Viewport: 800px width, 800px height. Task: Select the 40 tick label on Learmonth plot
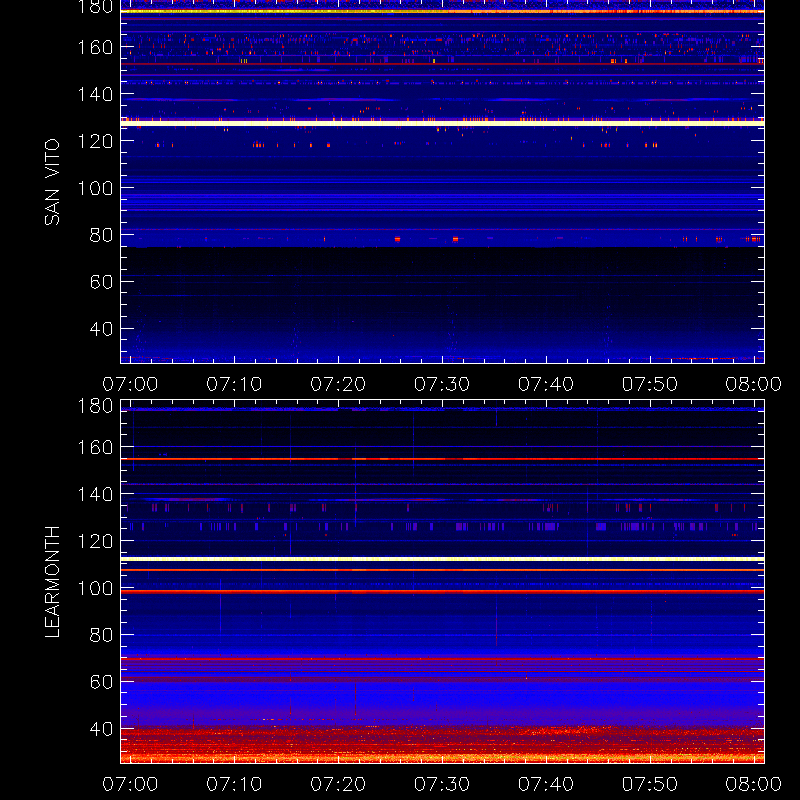(x=101, y=729)
